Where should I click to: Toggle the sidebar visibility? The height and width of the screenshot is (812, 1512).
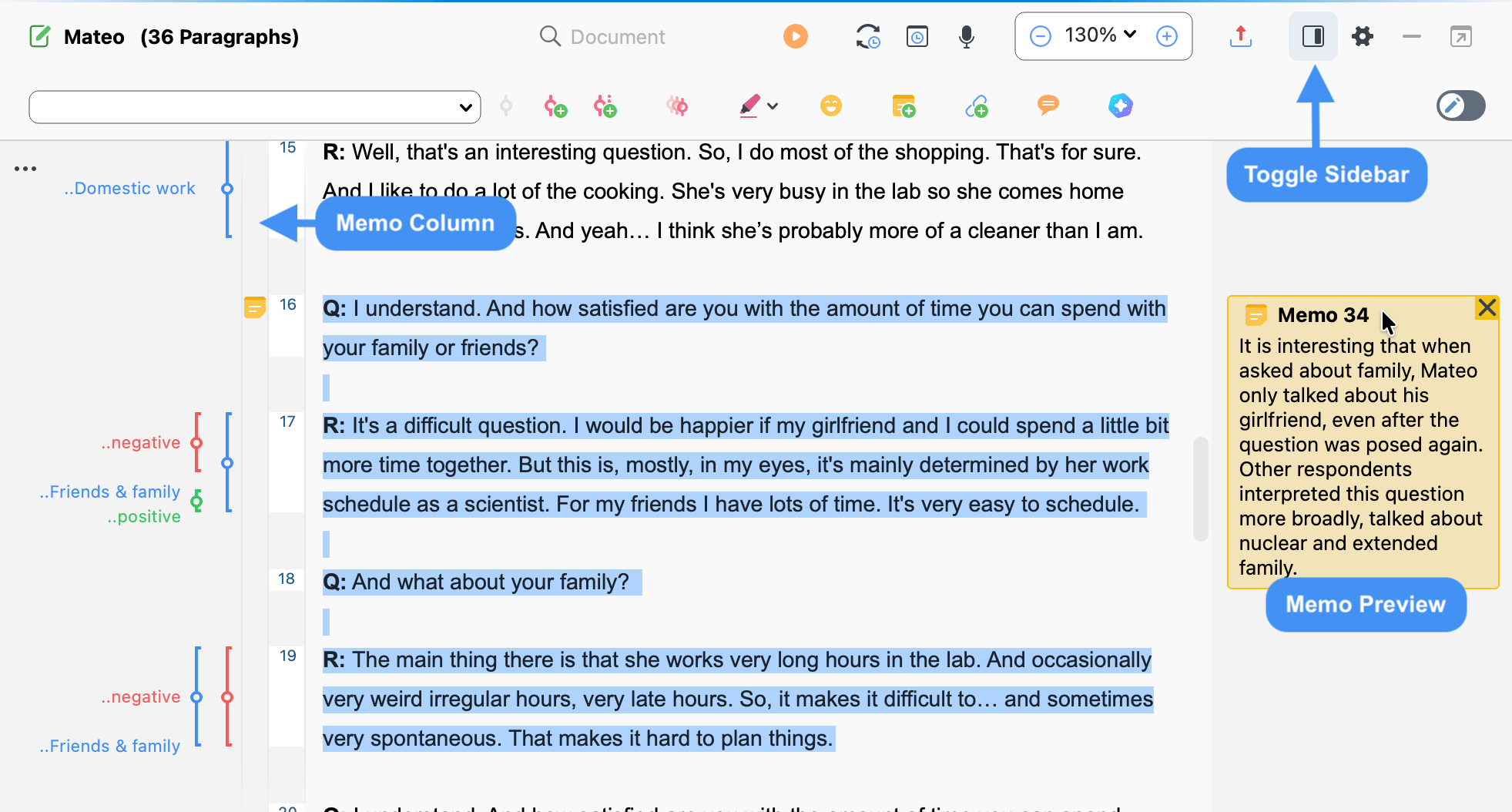(x=1313, y=35)
